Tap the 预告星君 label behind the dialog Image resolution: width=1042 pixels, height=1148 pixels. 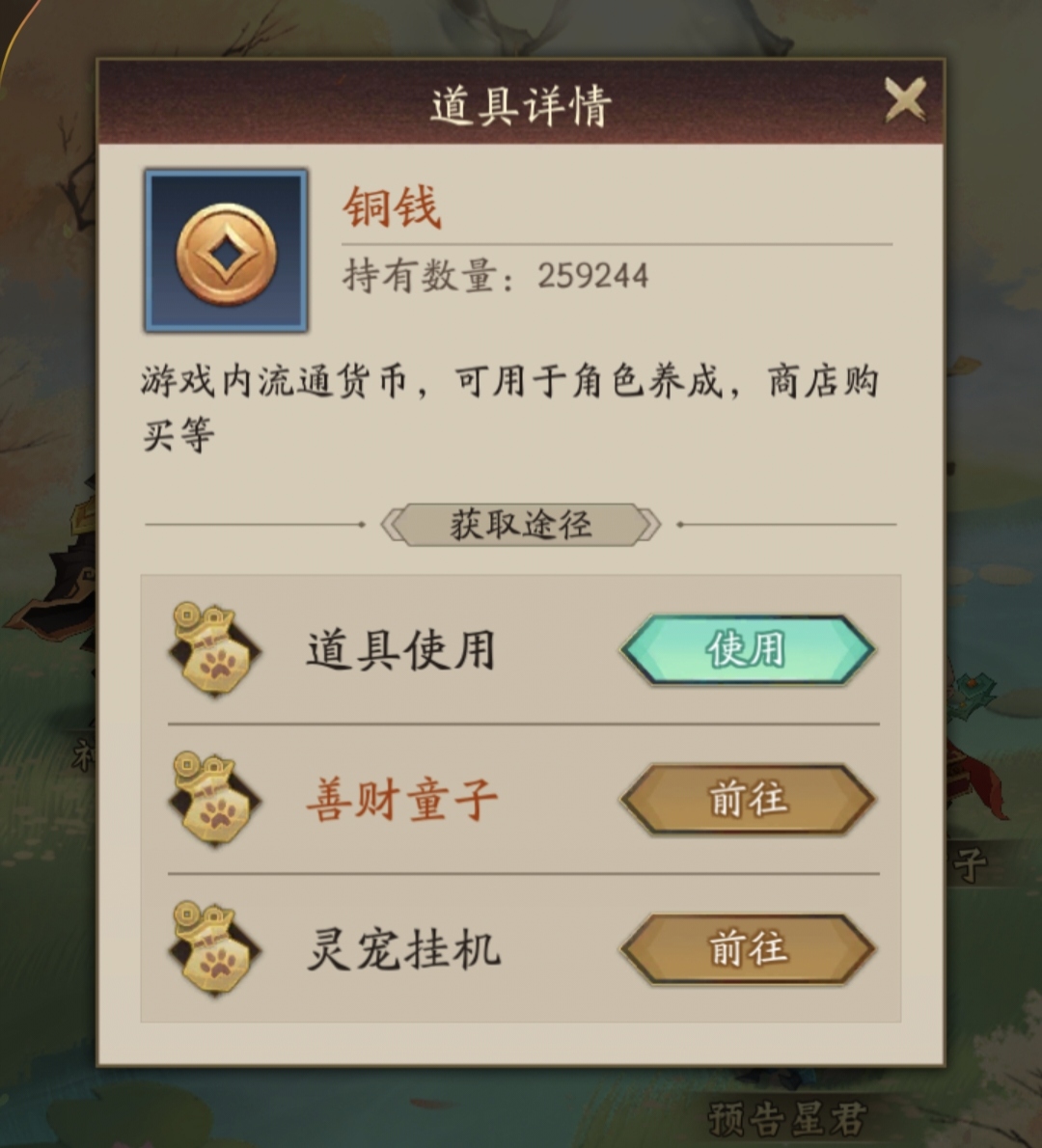[787, 1118]
